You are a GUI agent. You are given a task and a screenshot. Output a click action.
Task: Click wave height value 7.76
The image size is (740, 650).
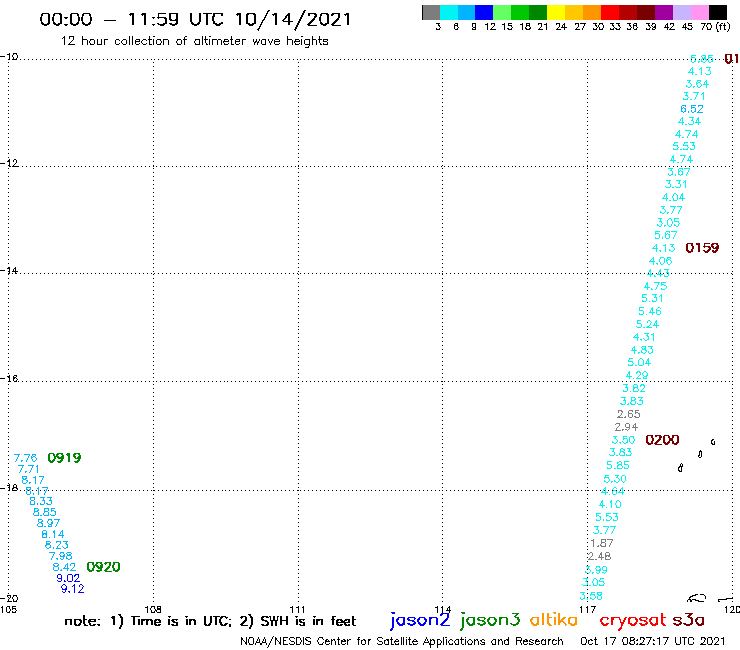[25, 458]
